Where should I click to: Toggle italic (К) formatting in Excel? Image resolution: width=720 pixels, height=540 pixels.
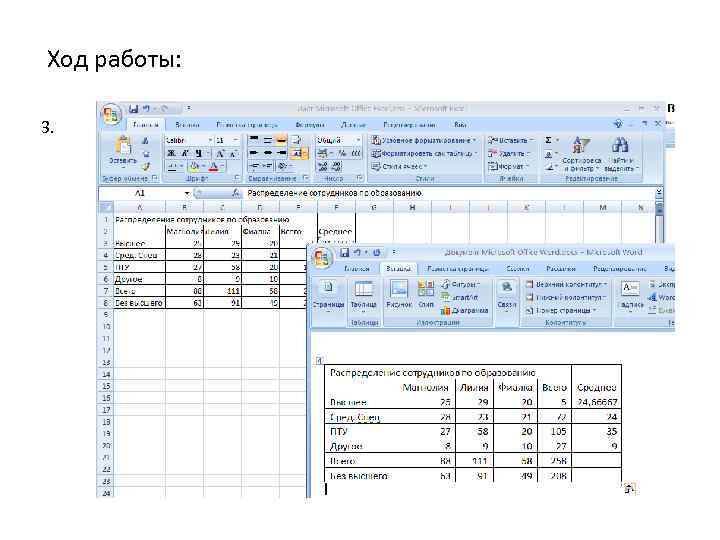(185, 153)
